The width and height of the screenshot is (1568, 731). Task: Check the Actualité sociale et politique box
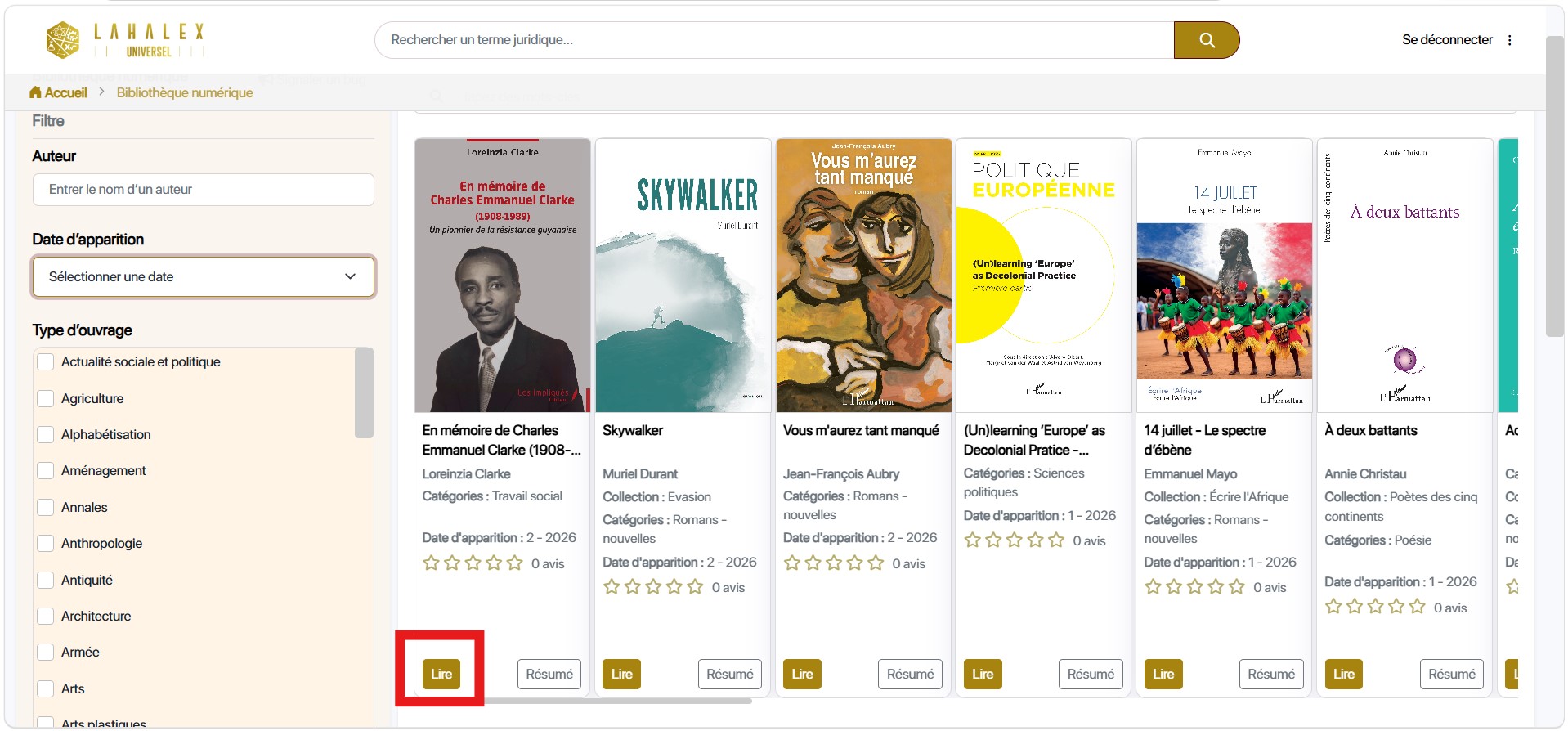click(46, 361)
